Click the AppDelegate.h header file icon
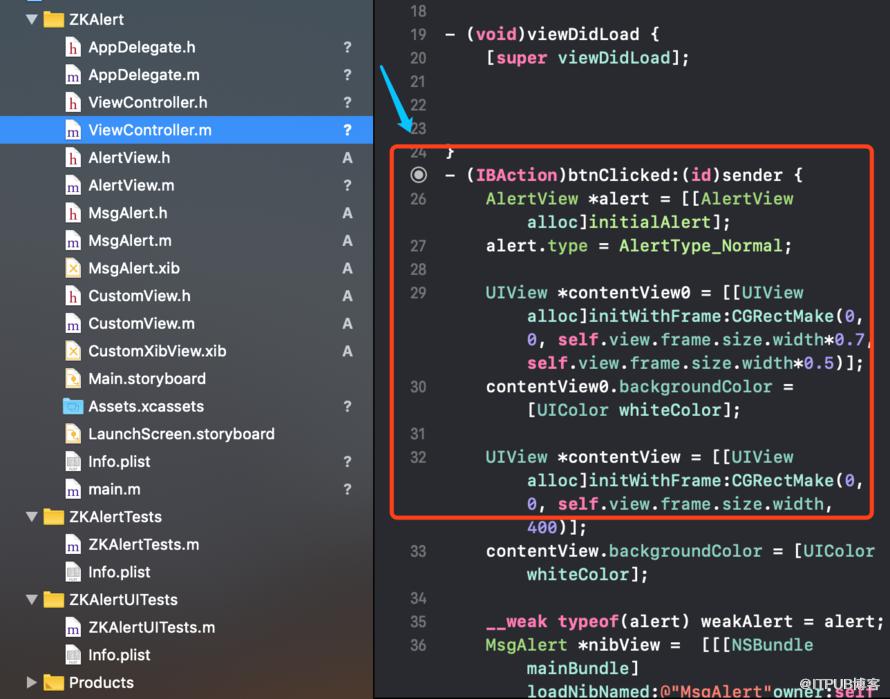The image size is (890, 699). (73, 47)
